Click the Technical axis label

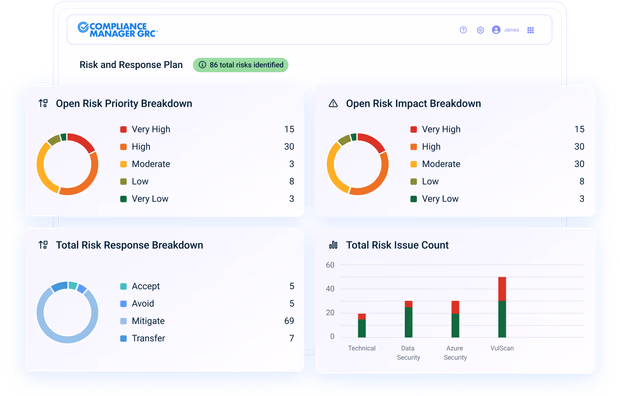click(362, 348)
